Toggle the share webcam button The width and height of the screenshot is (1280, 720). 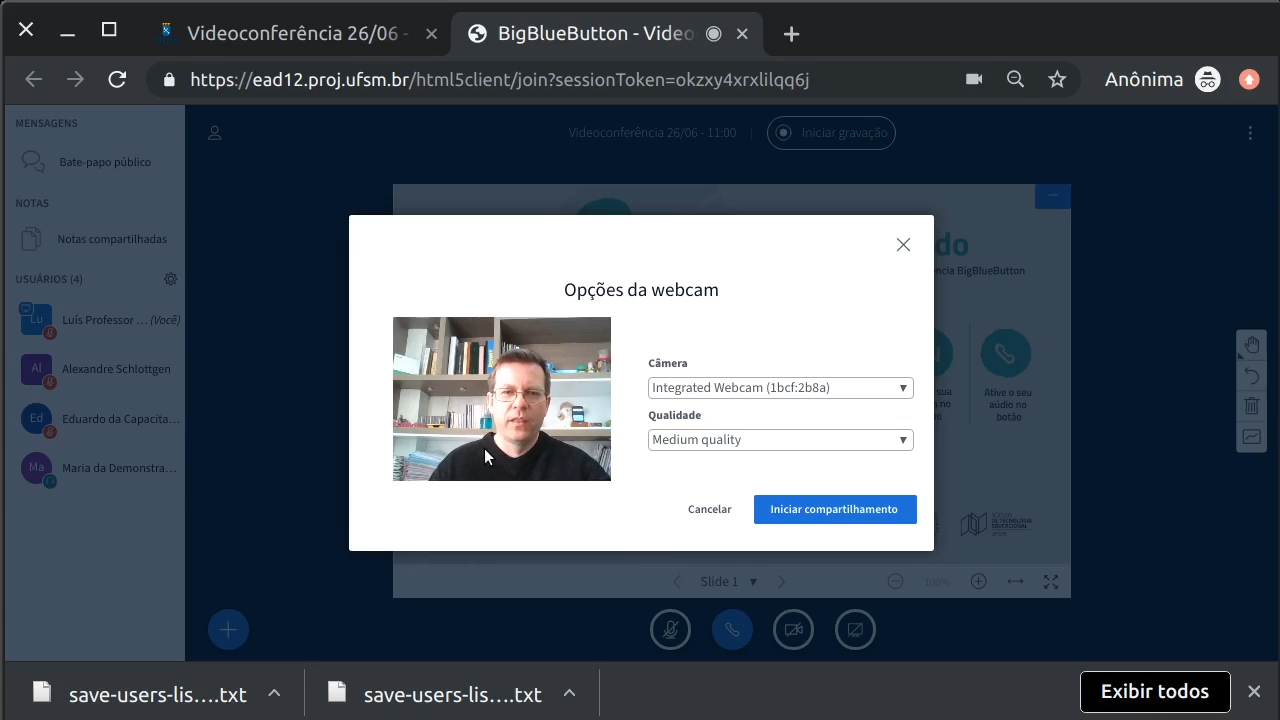click(x=793, y=630)
